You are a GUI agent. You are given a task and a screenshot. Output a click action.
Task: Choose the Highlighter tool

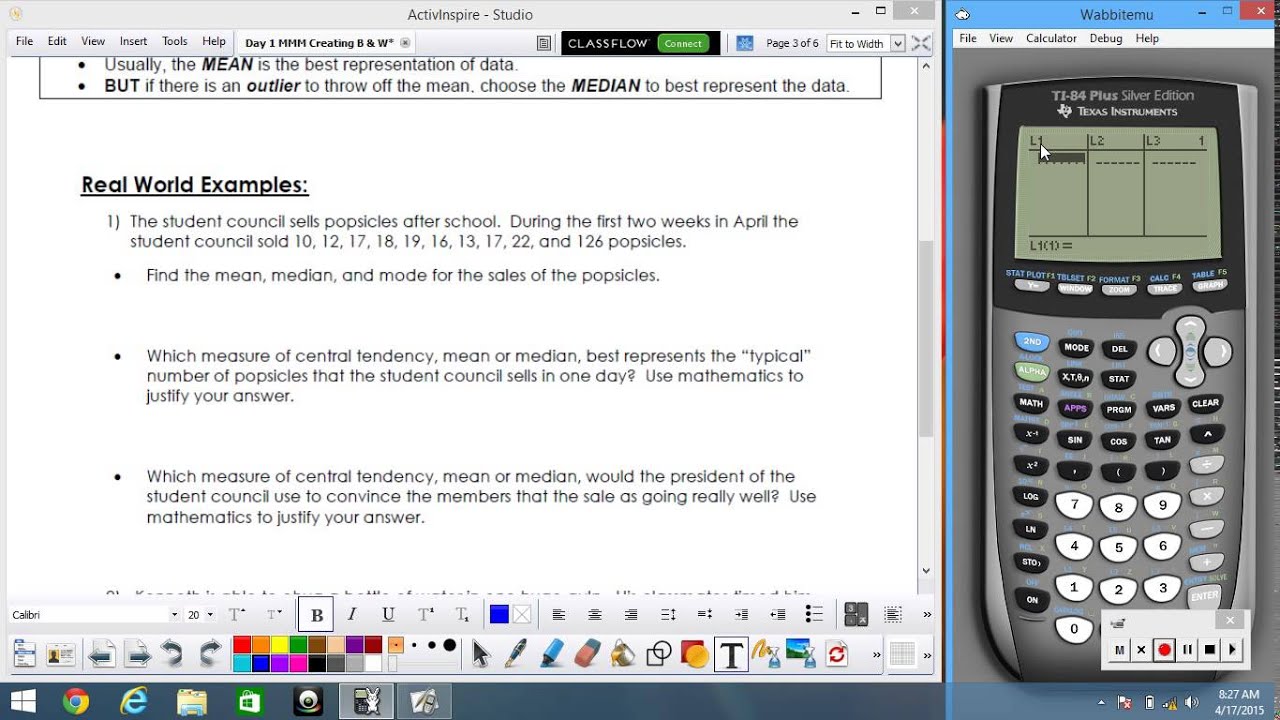tap(552, 655)
